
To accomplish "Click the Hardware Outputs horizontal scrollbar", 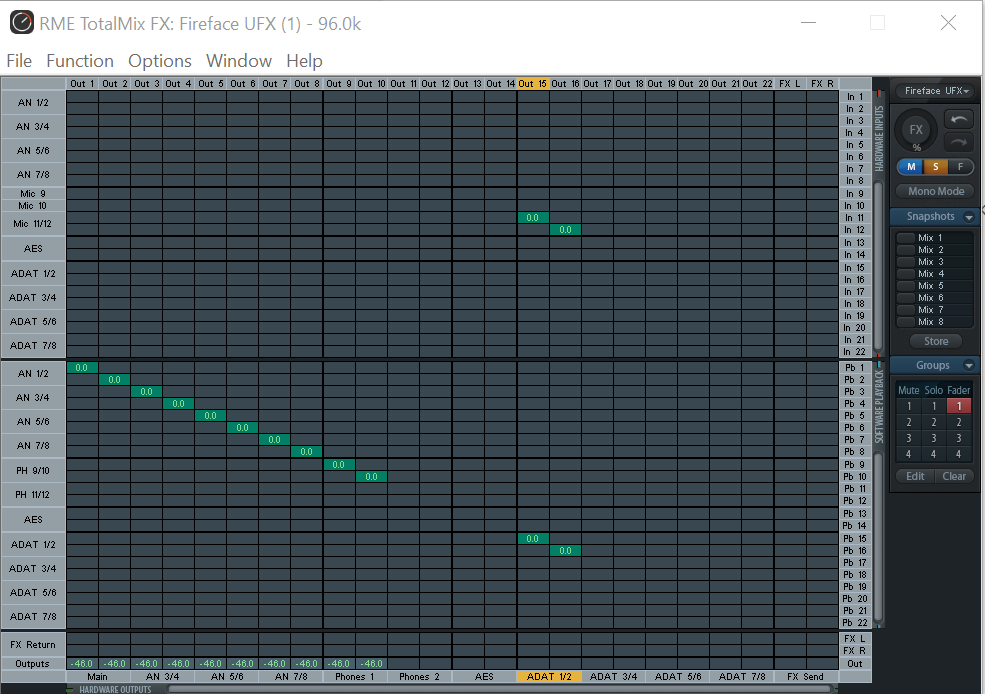I will pos(499,689).
